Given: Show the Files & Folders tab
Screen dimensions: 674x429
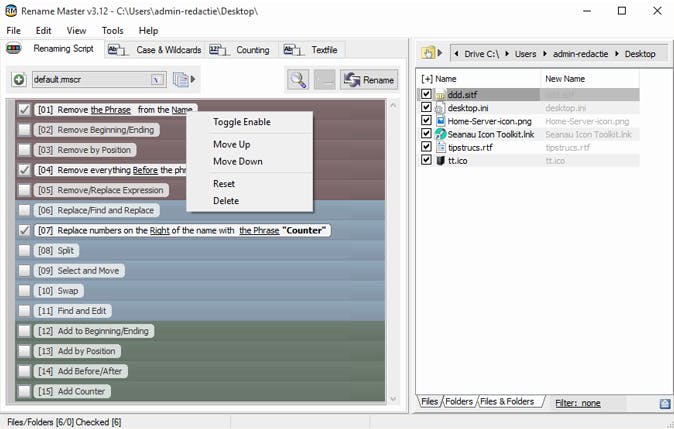Looking at the screenshot, I should pos(507,401).
